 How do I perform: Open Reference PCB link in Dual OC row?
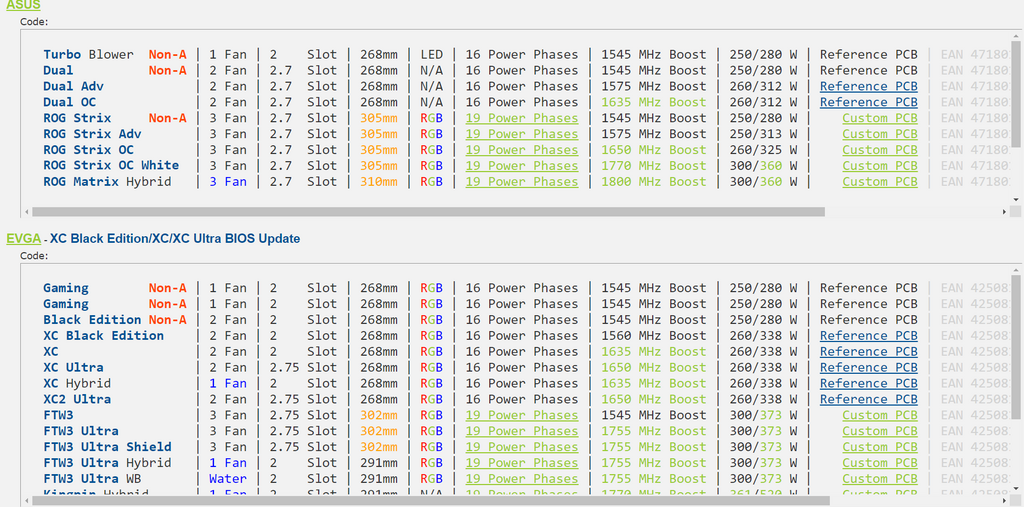pos(869,102)
